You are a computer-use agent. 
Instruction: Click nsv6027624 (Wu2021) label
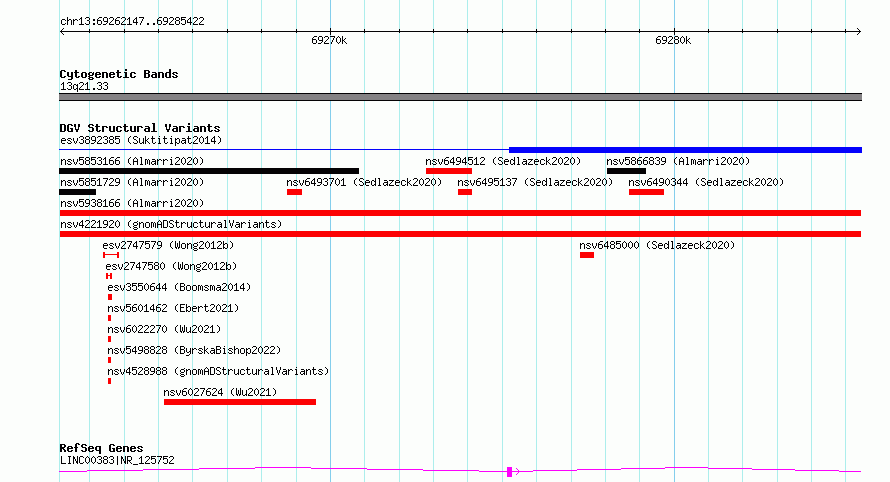(x=220, y=392)
